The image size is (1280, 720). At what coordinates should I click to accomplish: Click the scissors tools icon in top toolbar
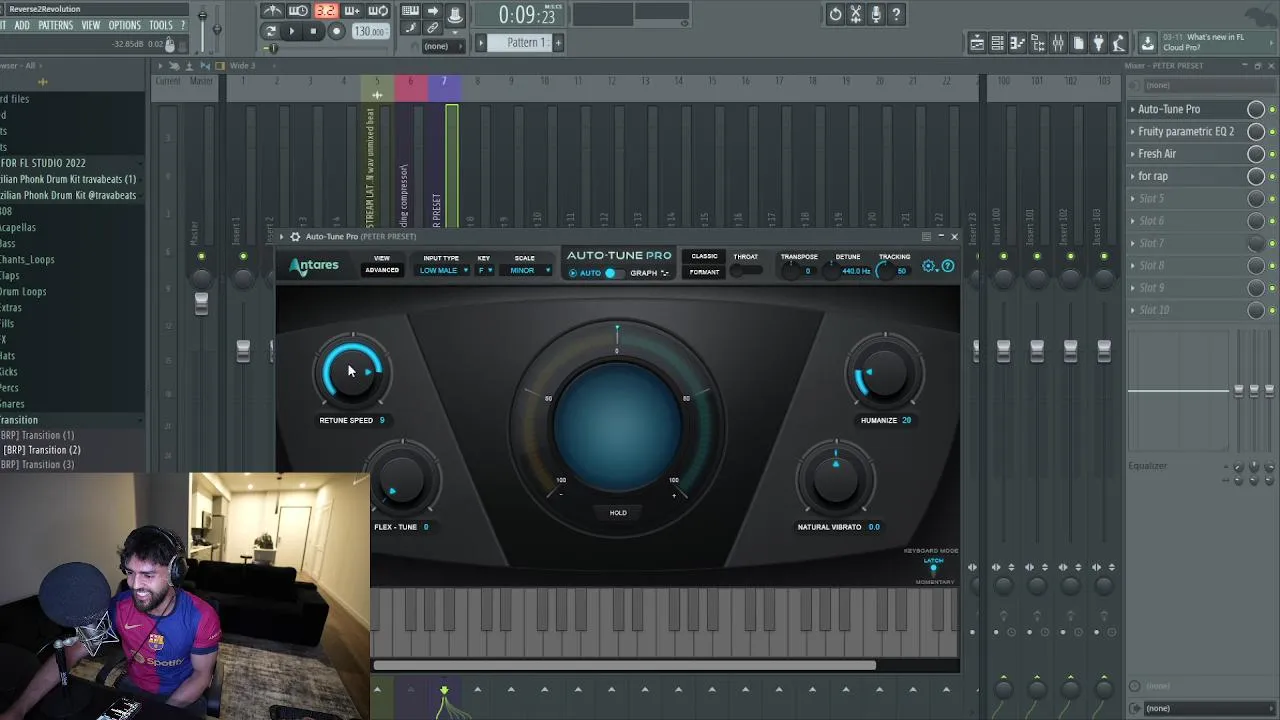coord(856,14)
